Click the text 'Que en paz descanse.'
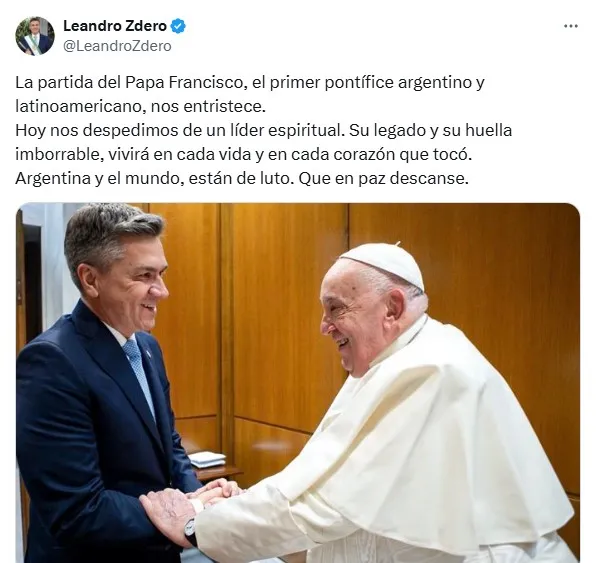Screen dimensions: 597x563 tap(383, 179)
